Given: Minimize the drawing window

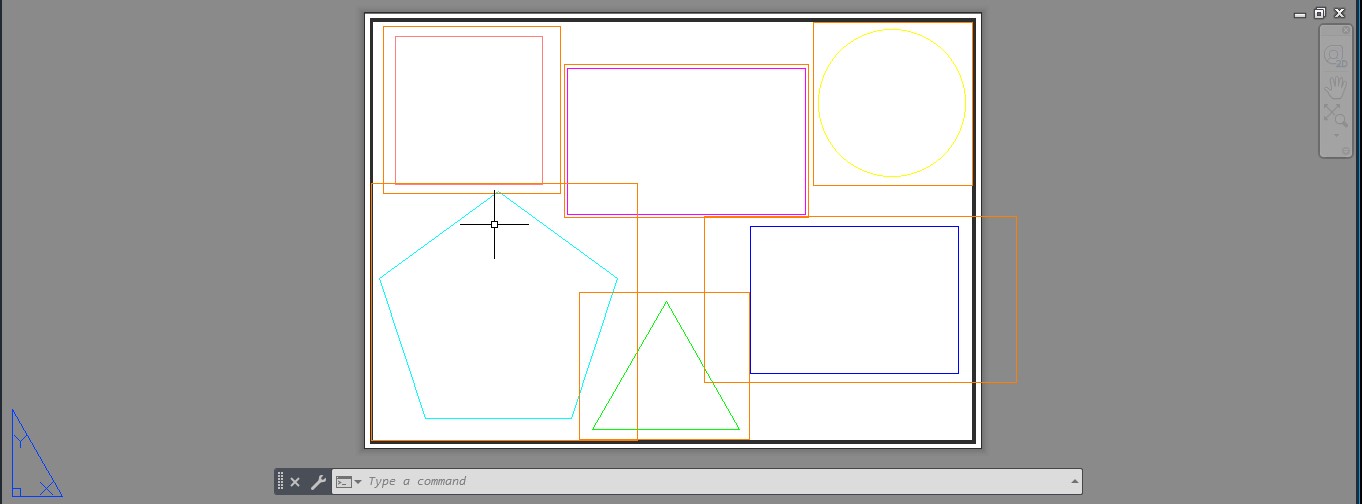Looking at the screenshot, I should (1299, 14).
